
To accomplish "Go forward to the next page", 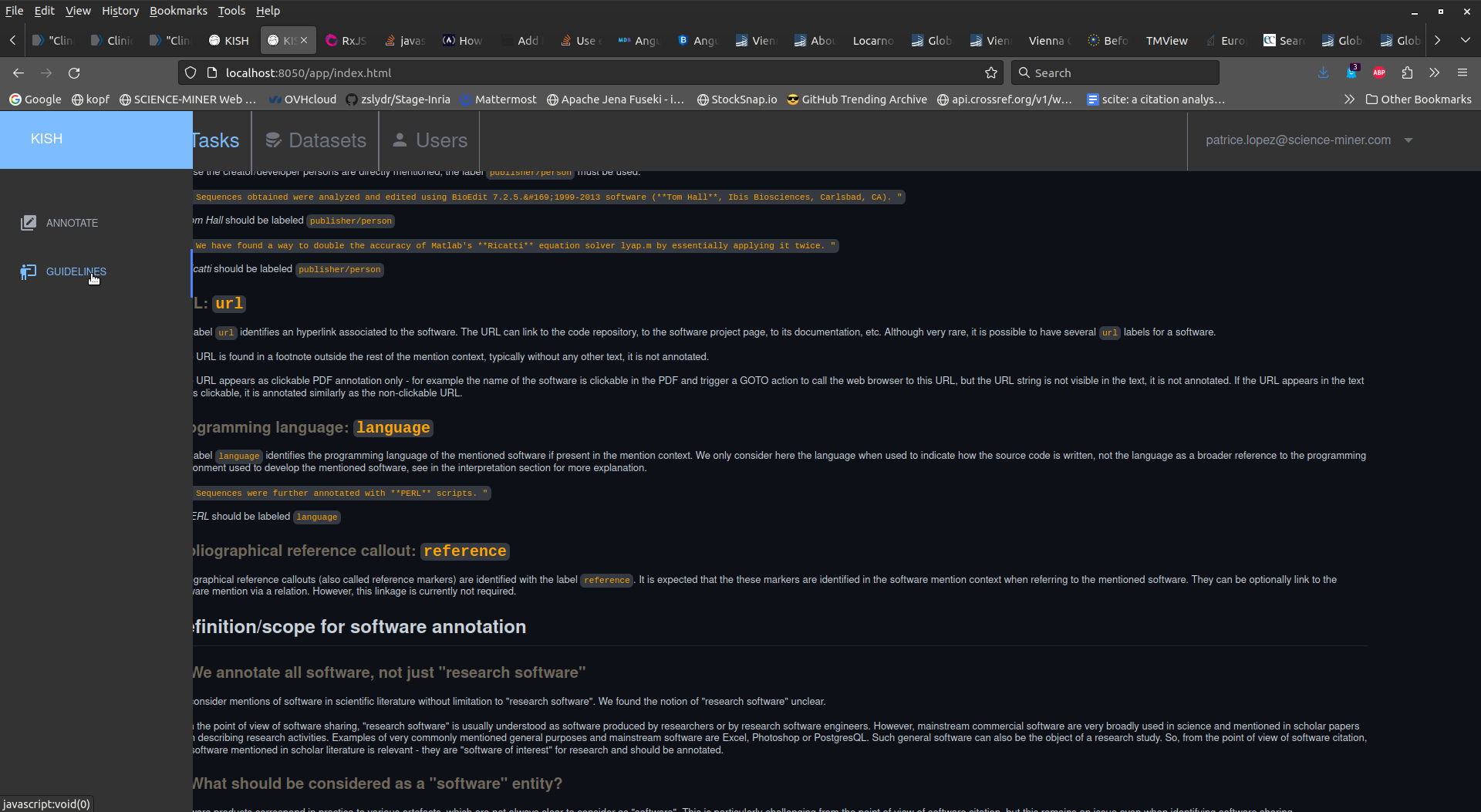I will tap(46, 72).
